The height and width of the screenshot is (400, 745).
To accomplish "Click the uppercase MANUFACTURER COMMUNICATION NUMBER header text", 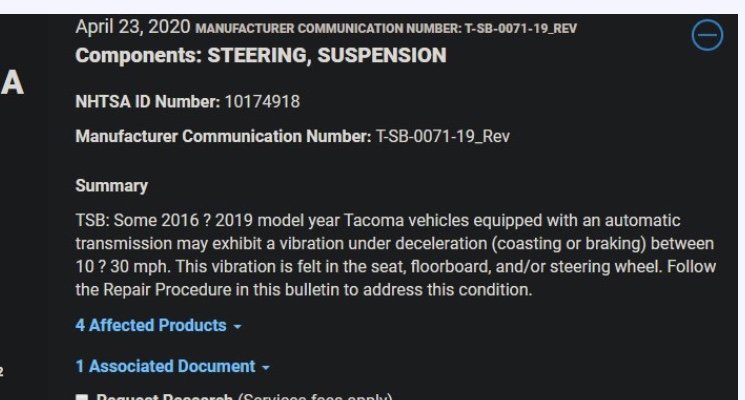I will point(386,29).
